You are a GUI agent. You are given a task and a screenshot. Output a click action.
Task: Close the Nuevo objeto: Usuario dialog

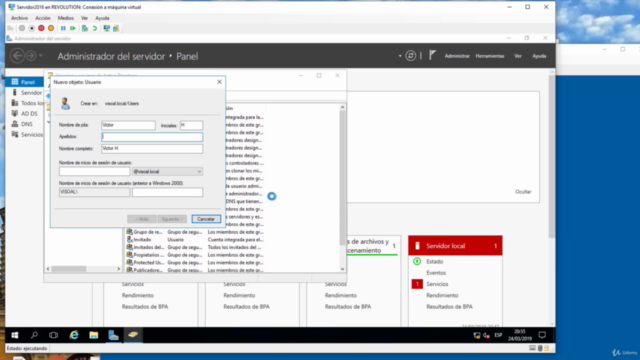pos(219,82)
